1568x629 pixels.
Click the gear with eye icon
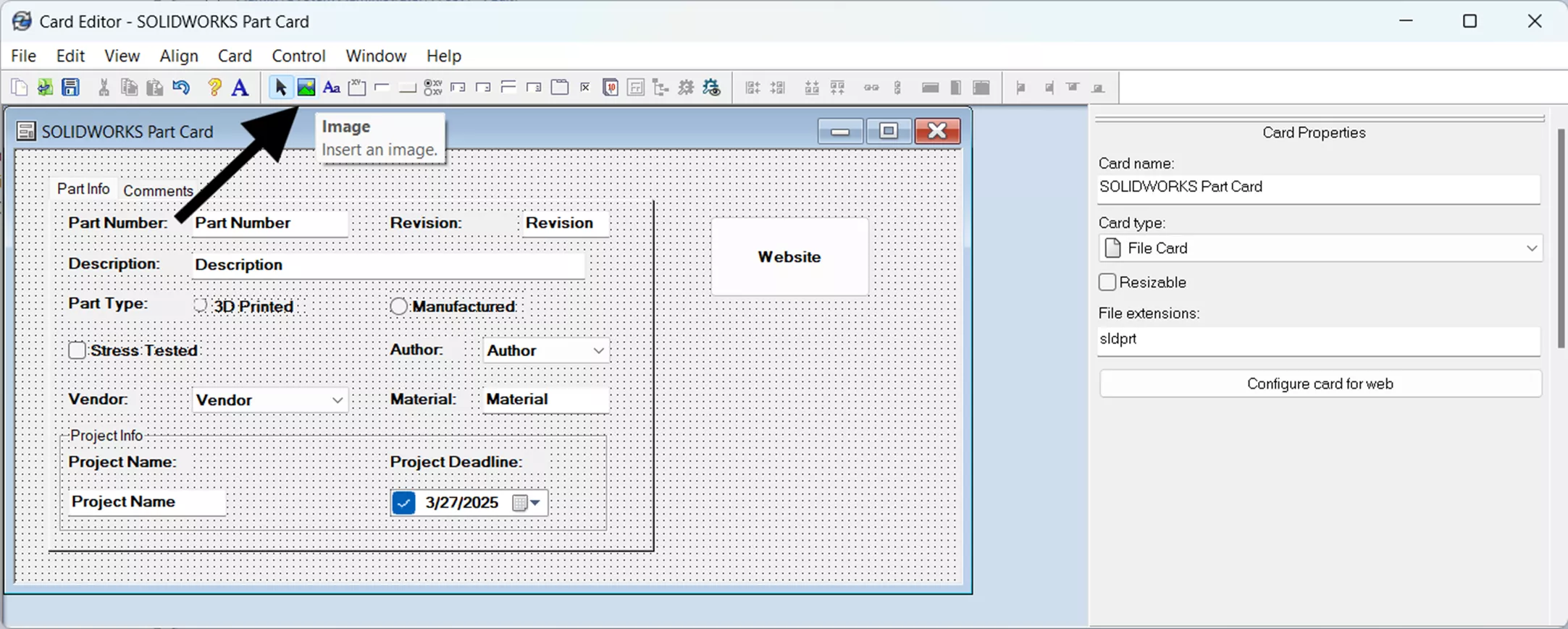click(712, 88)
